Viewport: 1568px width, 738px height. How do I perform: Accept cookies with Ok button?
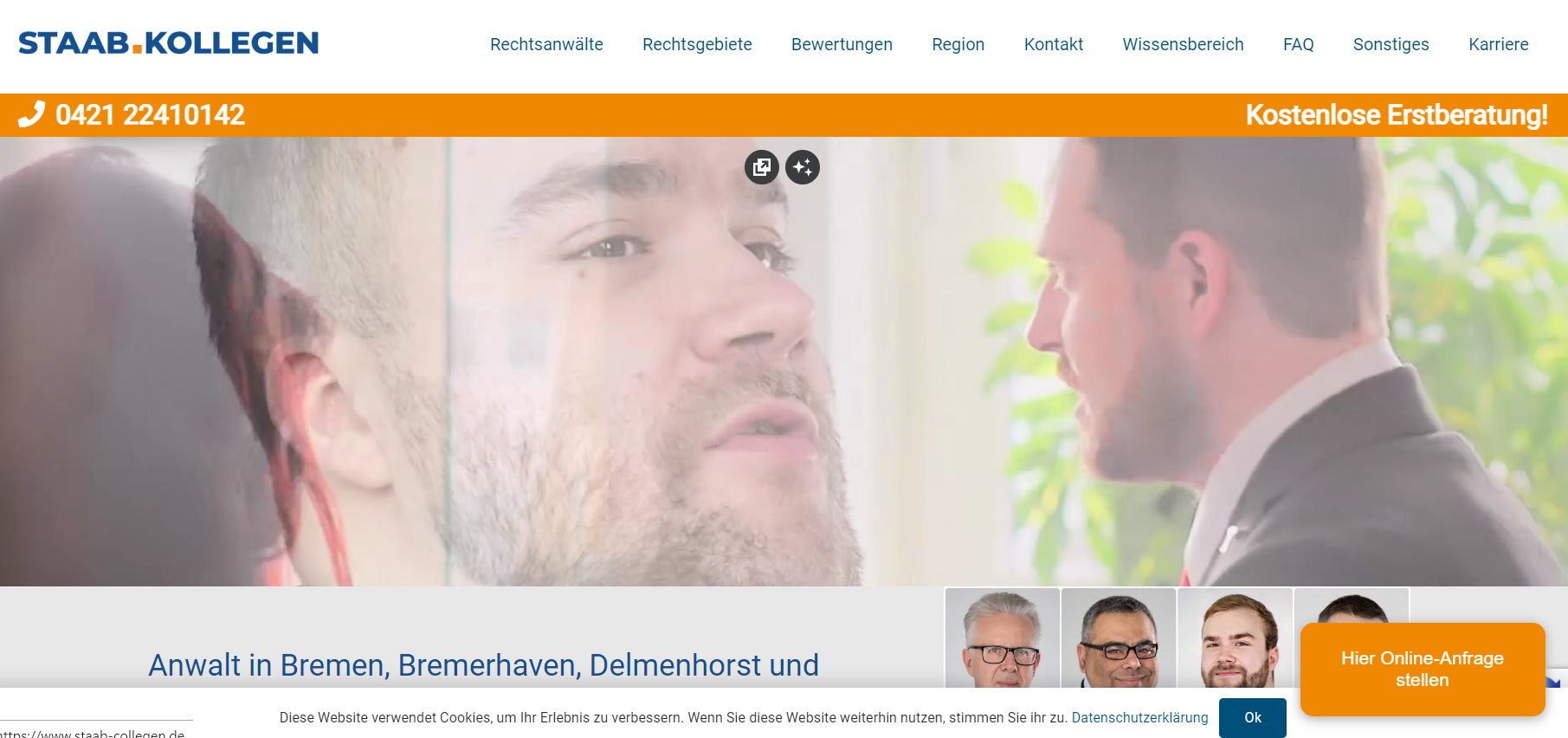tap(1253, 717)
